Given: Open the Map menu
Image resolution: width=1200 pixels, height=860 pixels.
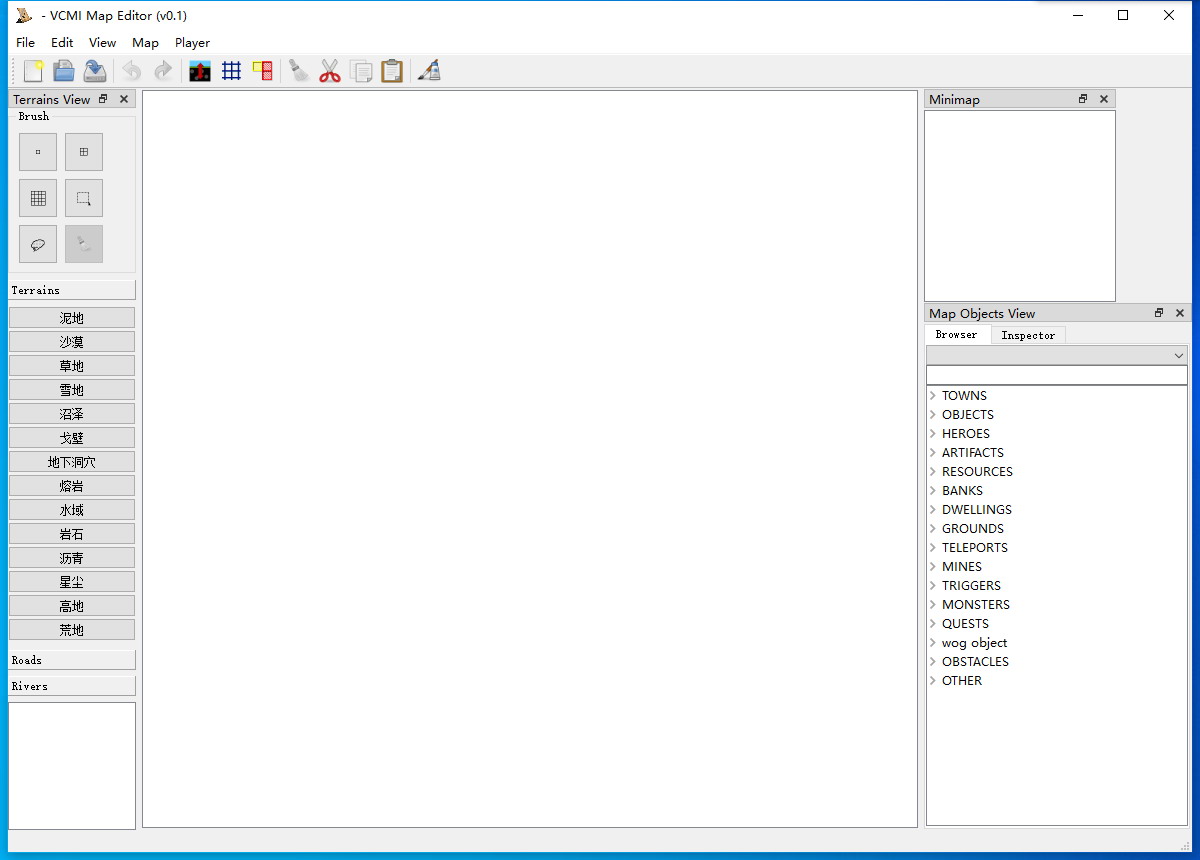Looking at the screenshot, I should tap(145, 43).
